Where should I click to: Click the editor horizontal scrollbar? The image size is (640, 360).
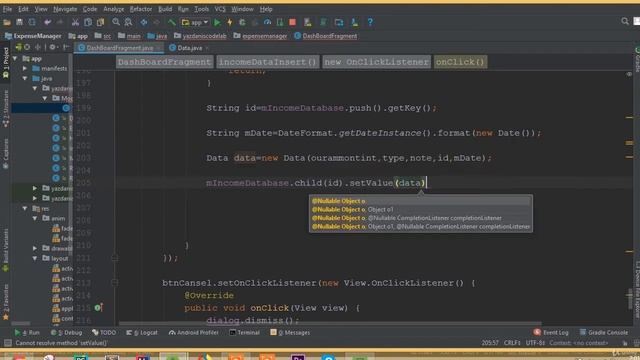329,324
